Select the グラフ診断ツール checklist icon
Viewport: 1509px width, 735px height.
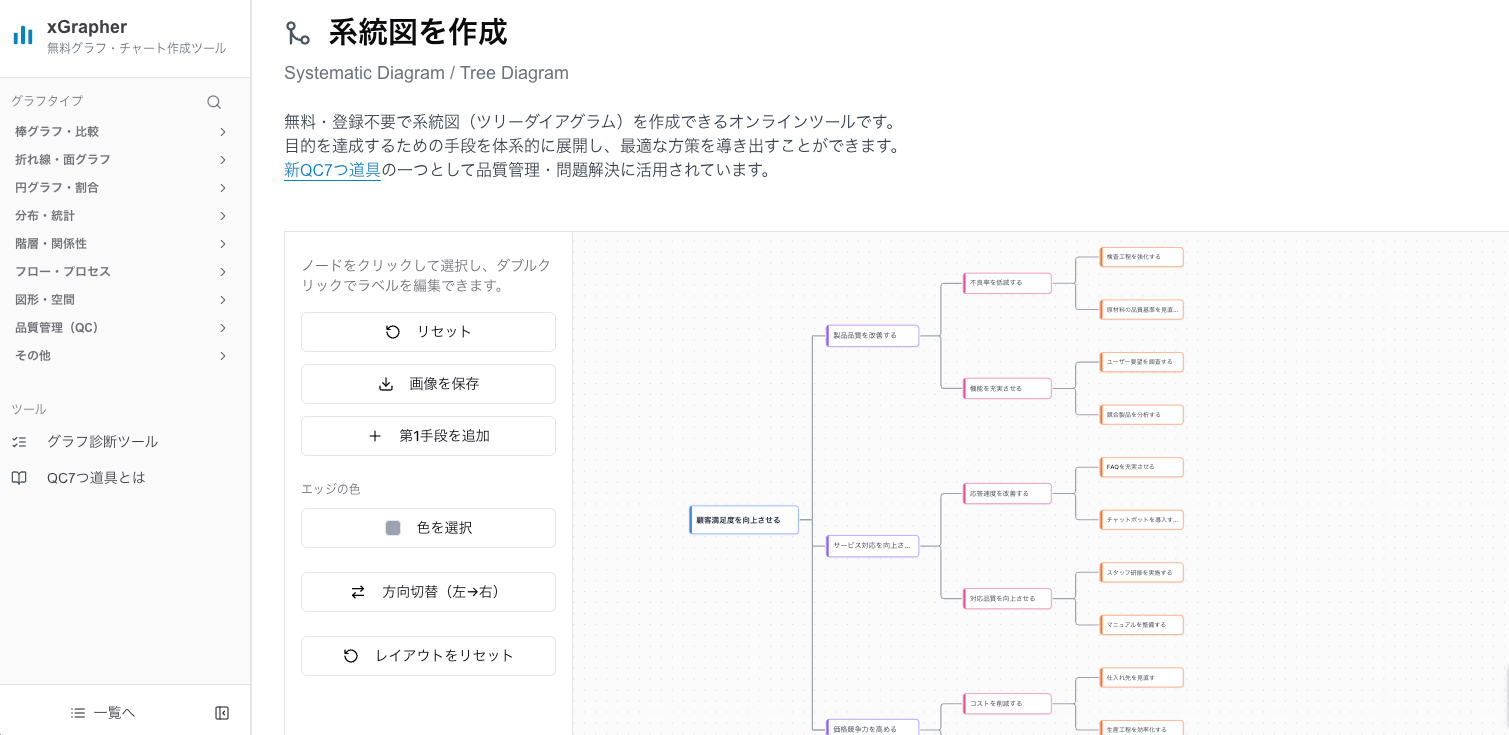coord(19,441)
